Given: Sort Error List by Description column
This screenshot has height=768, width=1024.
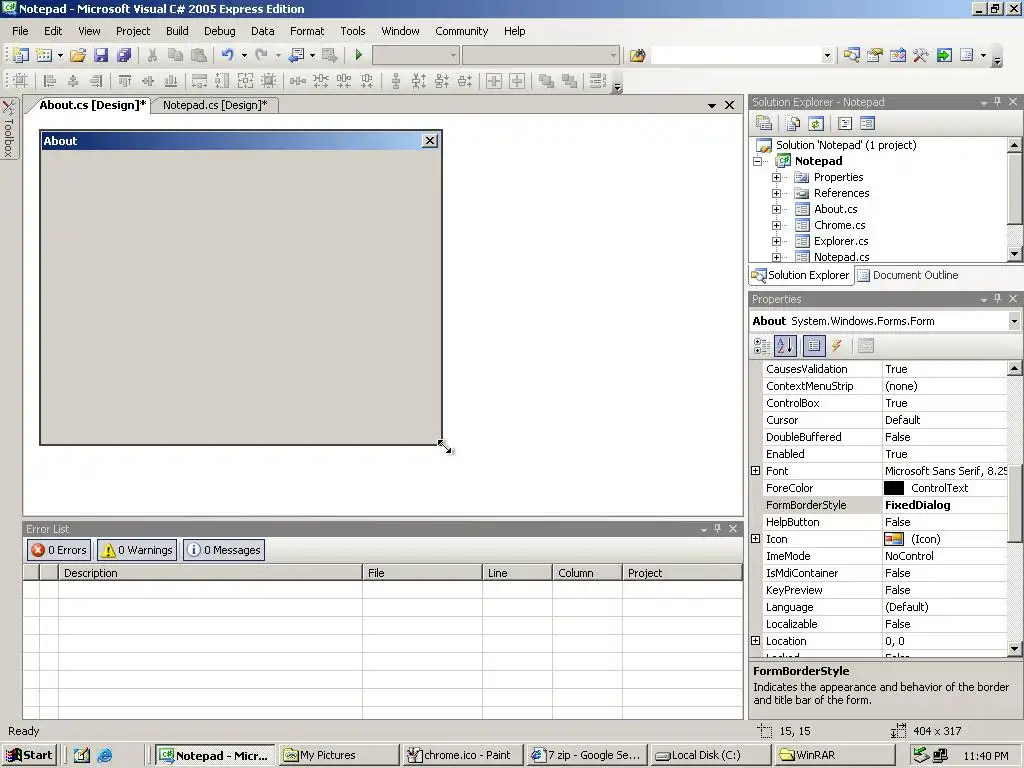Looking at the screenshot, I should [x=210, y=573].
